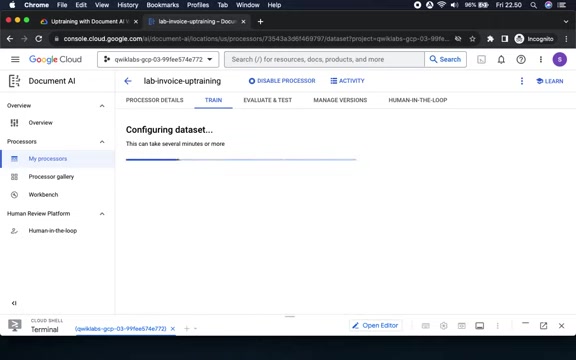The height and width of the screenshot is (360, 576).
Task: Open the console settings three-dot menu
Action: pos(541,59)
